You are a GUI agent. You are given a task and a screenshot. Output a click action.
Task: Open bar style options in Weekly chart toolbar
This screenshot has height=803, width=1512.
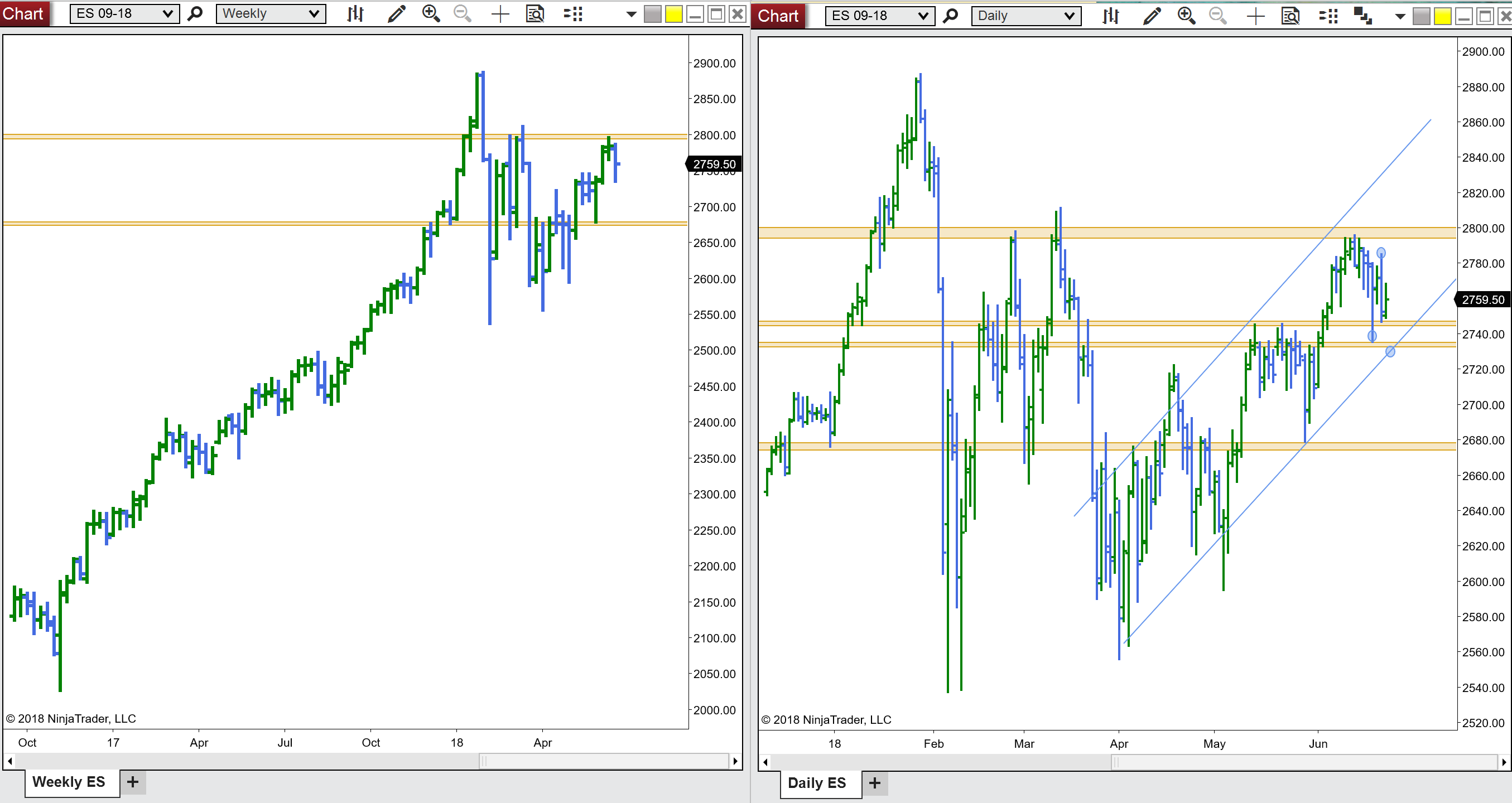pos(355,13)
